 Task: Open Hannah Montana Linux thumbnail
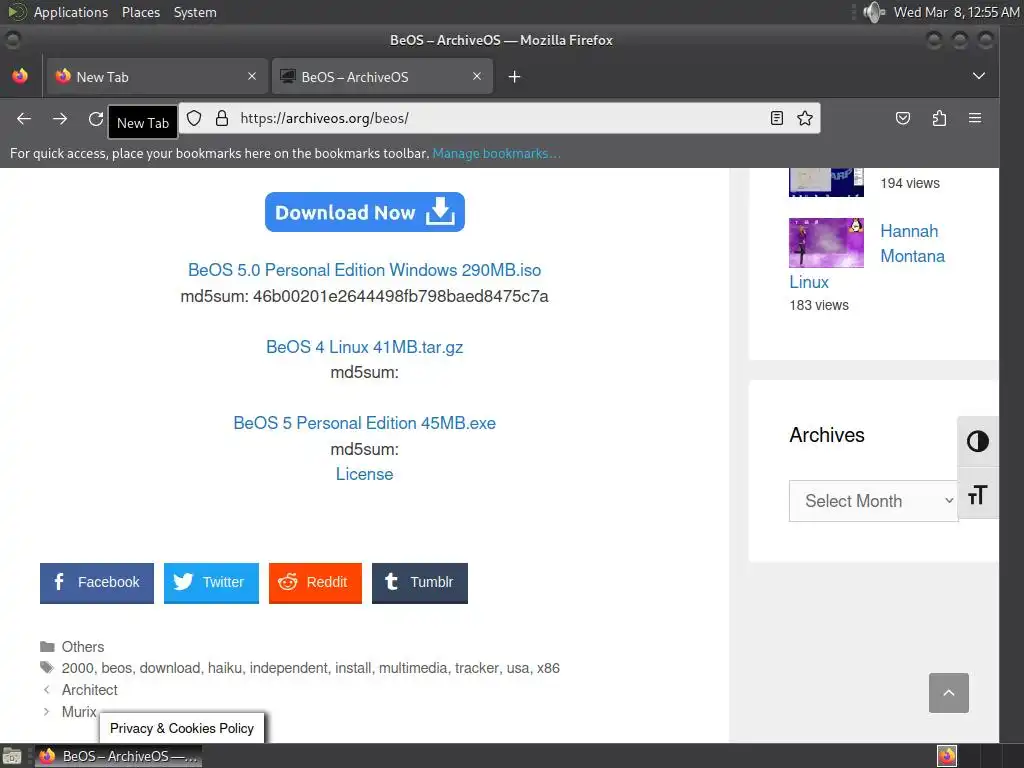tap(826, 243)
